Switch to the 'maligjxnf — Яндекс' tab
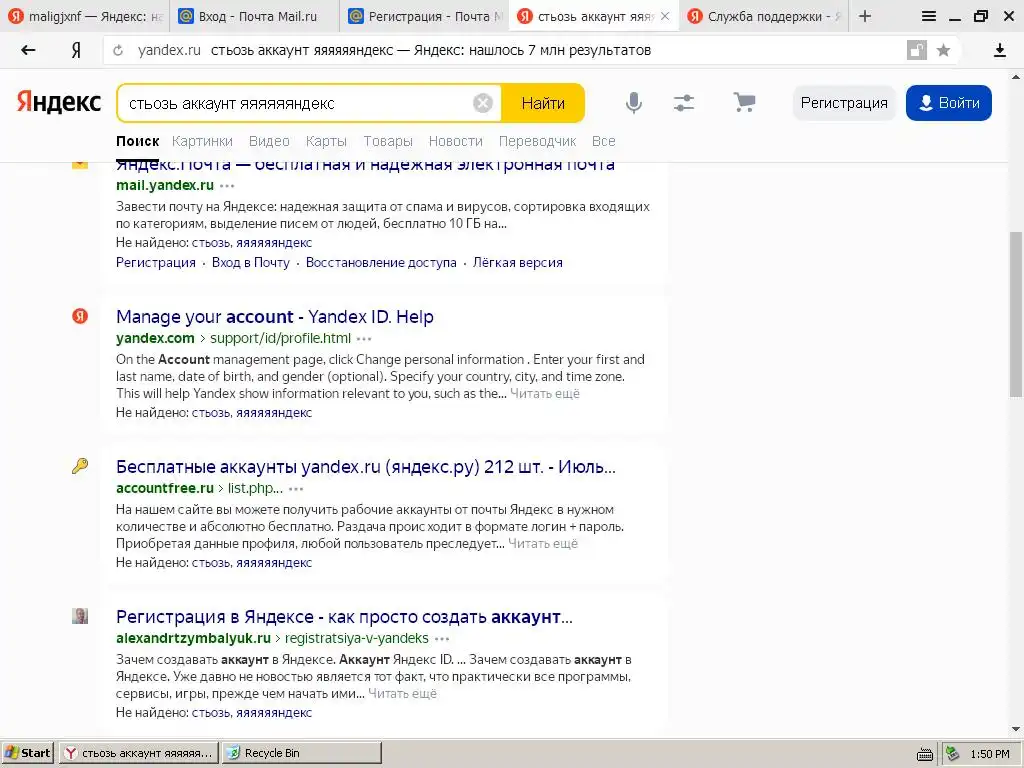This screenshot has width=1024, height=768. (x=85, y=16)
